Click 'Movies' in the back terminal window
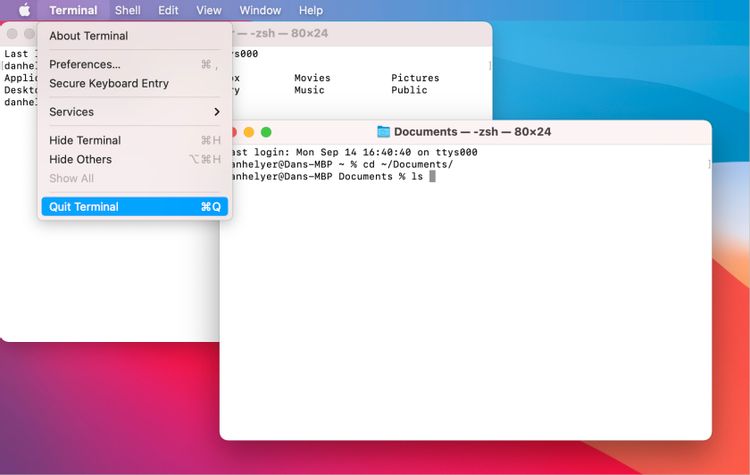This screenshot has height=475, width=750. pyautogui.click(x=312, y=77)
